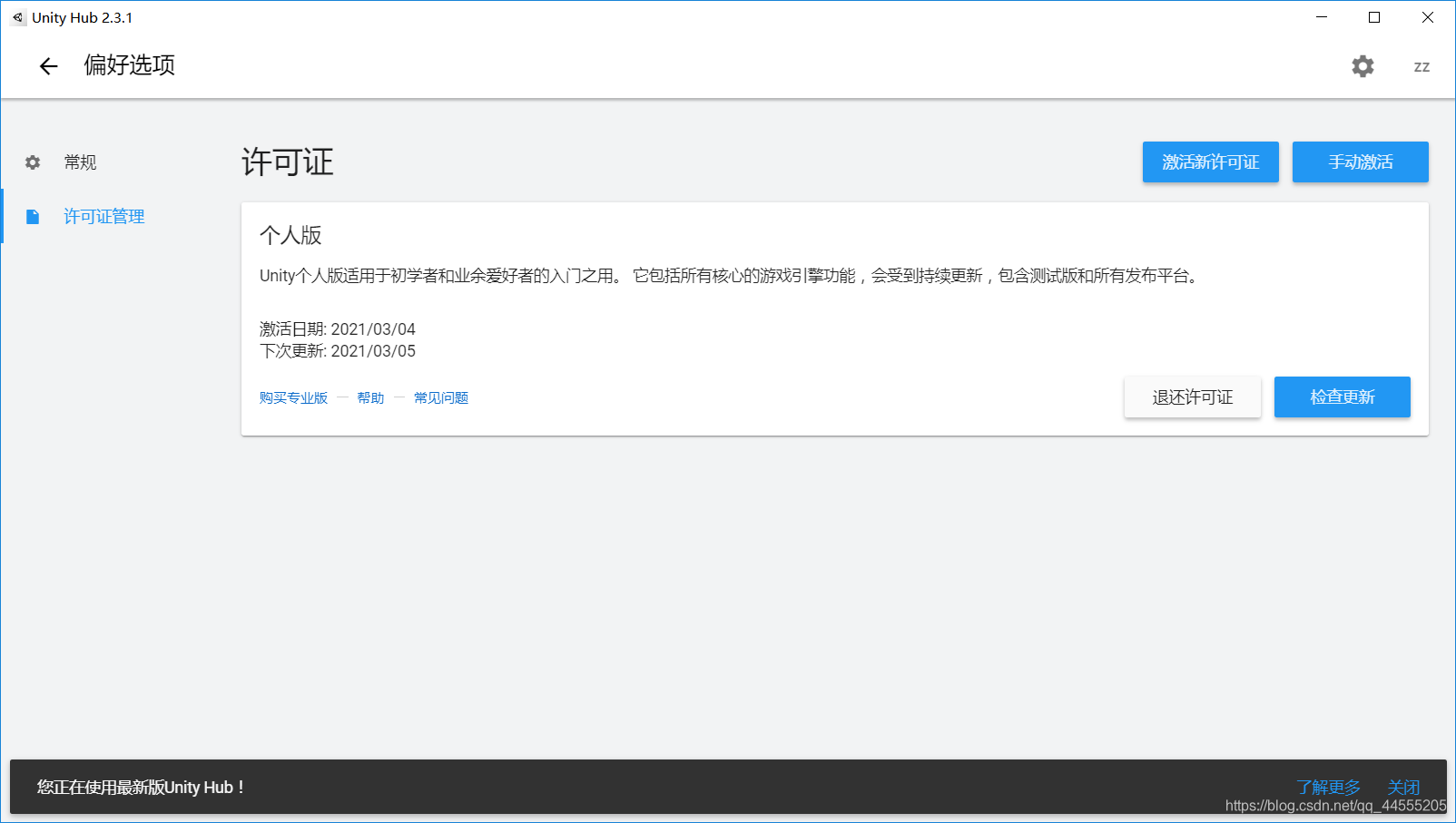Click the Unity Hub logo in title bar
The width and height of the screenshot is (1456, 823).
click(x=18, y=17)
